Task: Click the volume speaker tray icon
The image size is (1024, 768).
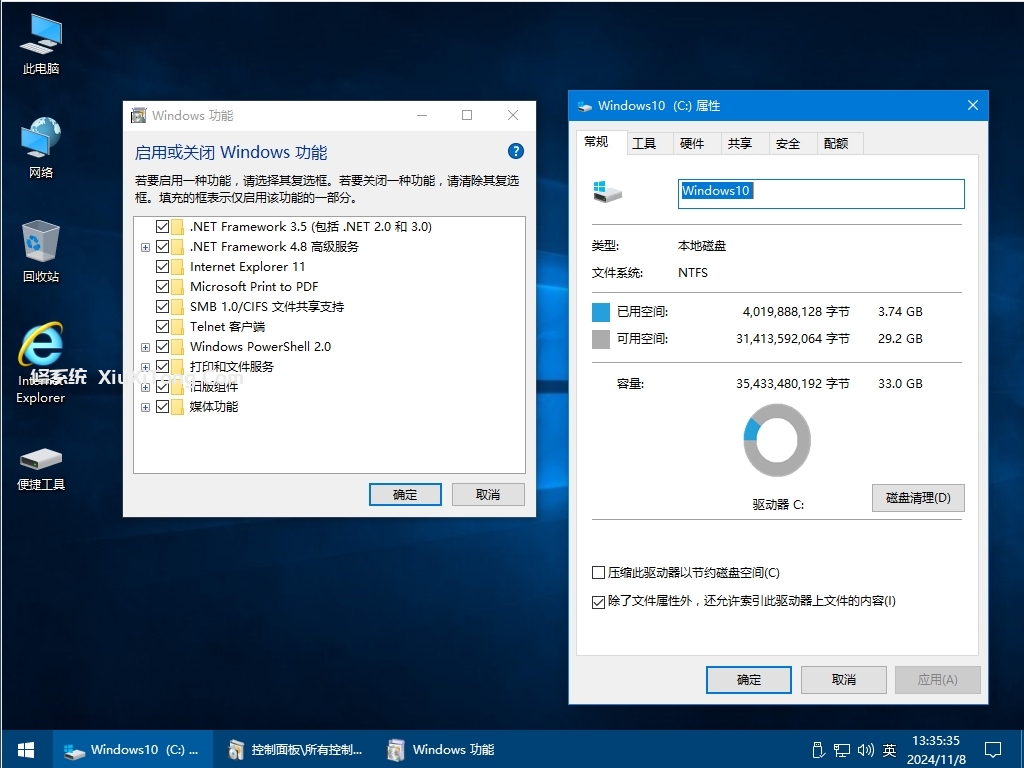Action: pyautogui.click(x=865, y=750)
